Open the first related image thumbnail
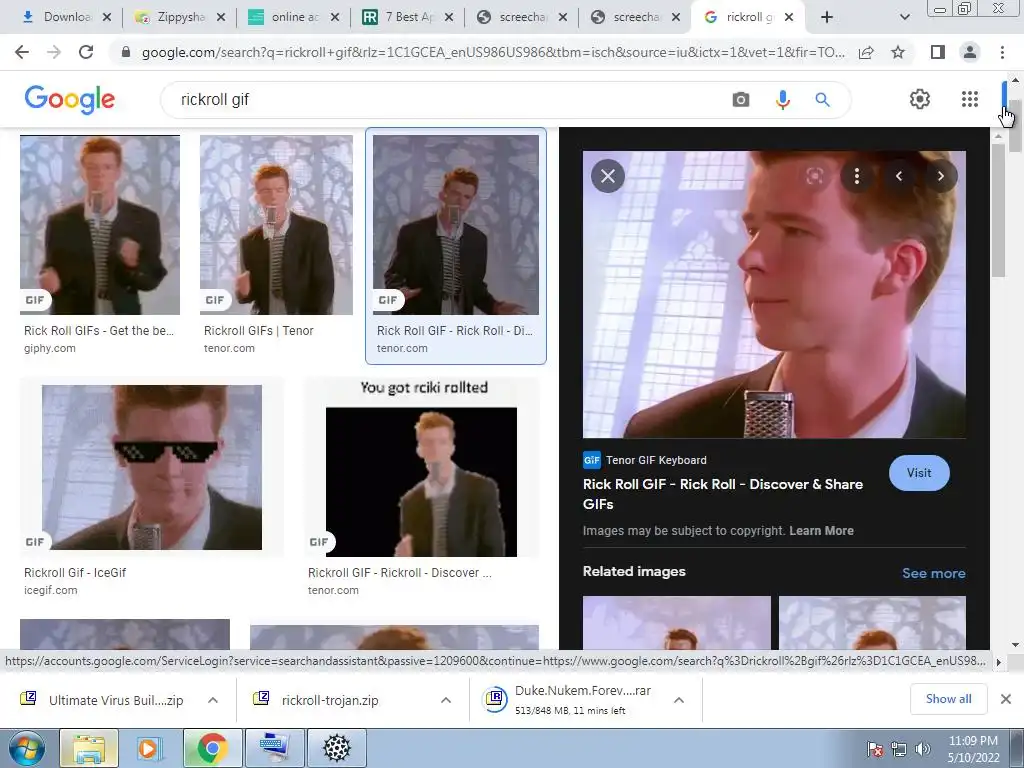The height and width of the screenshot is (768, 1024). click(677, 622)
